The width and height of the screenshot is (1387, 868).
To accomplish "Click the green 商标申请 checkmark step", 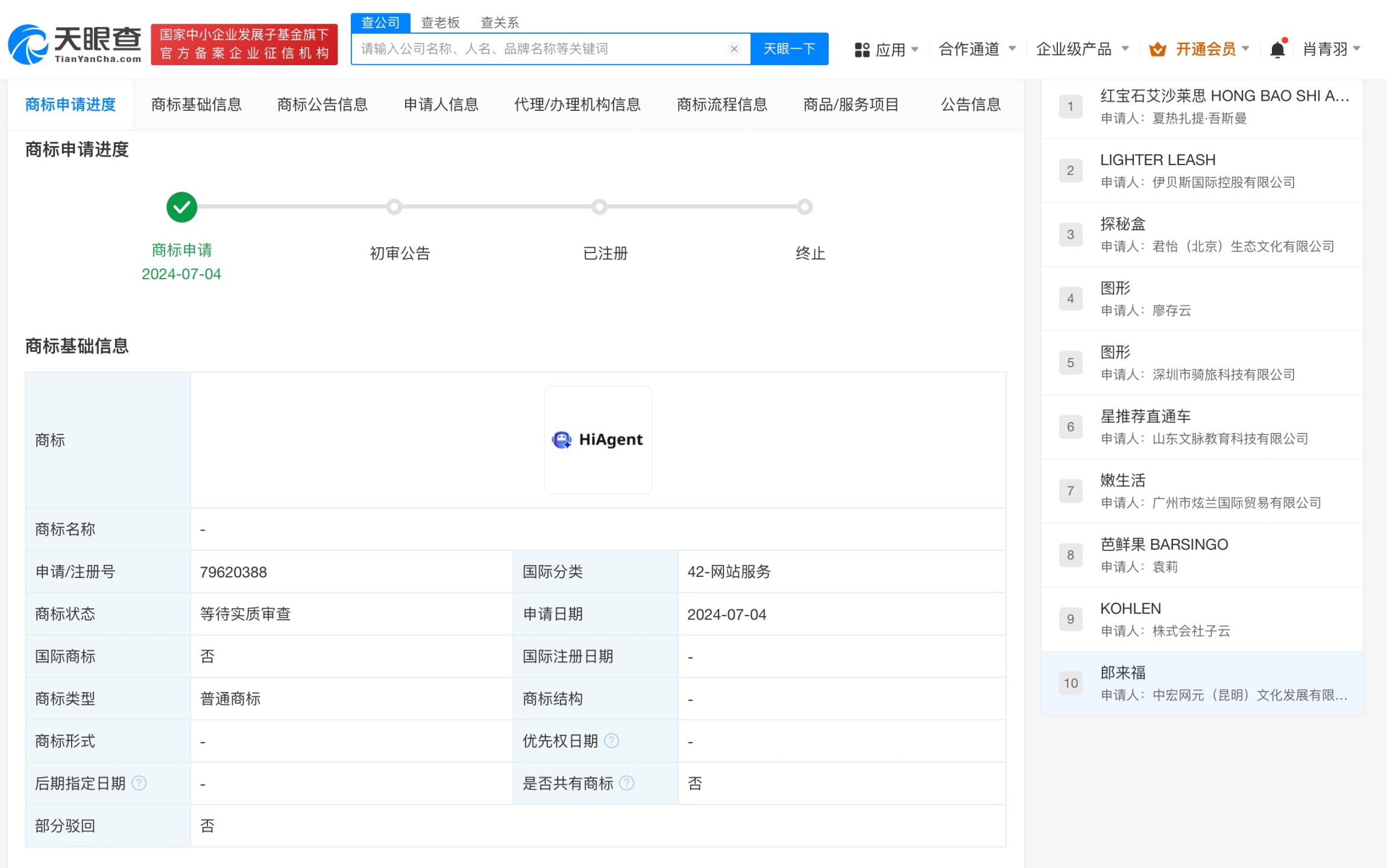I will point(181,207).
